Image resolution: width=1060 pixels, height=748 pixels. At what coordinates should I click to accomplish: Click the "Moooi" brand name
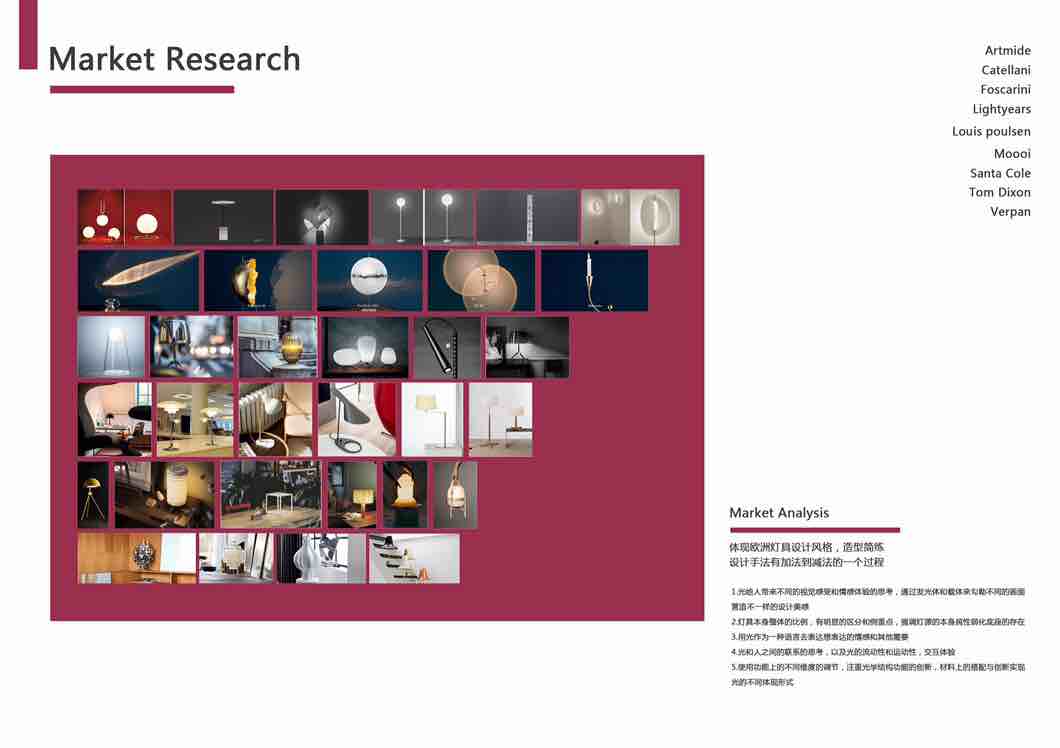pos(1012,154)
